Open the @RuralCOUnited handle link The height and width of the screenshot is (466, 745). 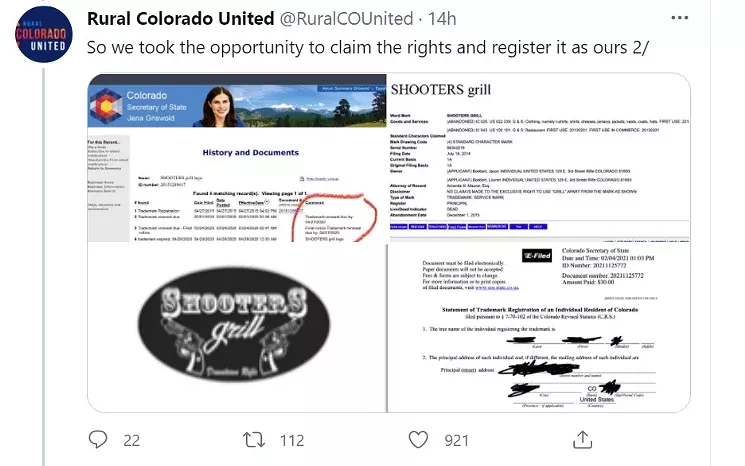(346, 19)
